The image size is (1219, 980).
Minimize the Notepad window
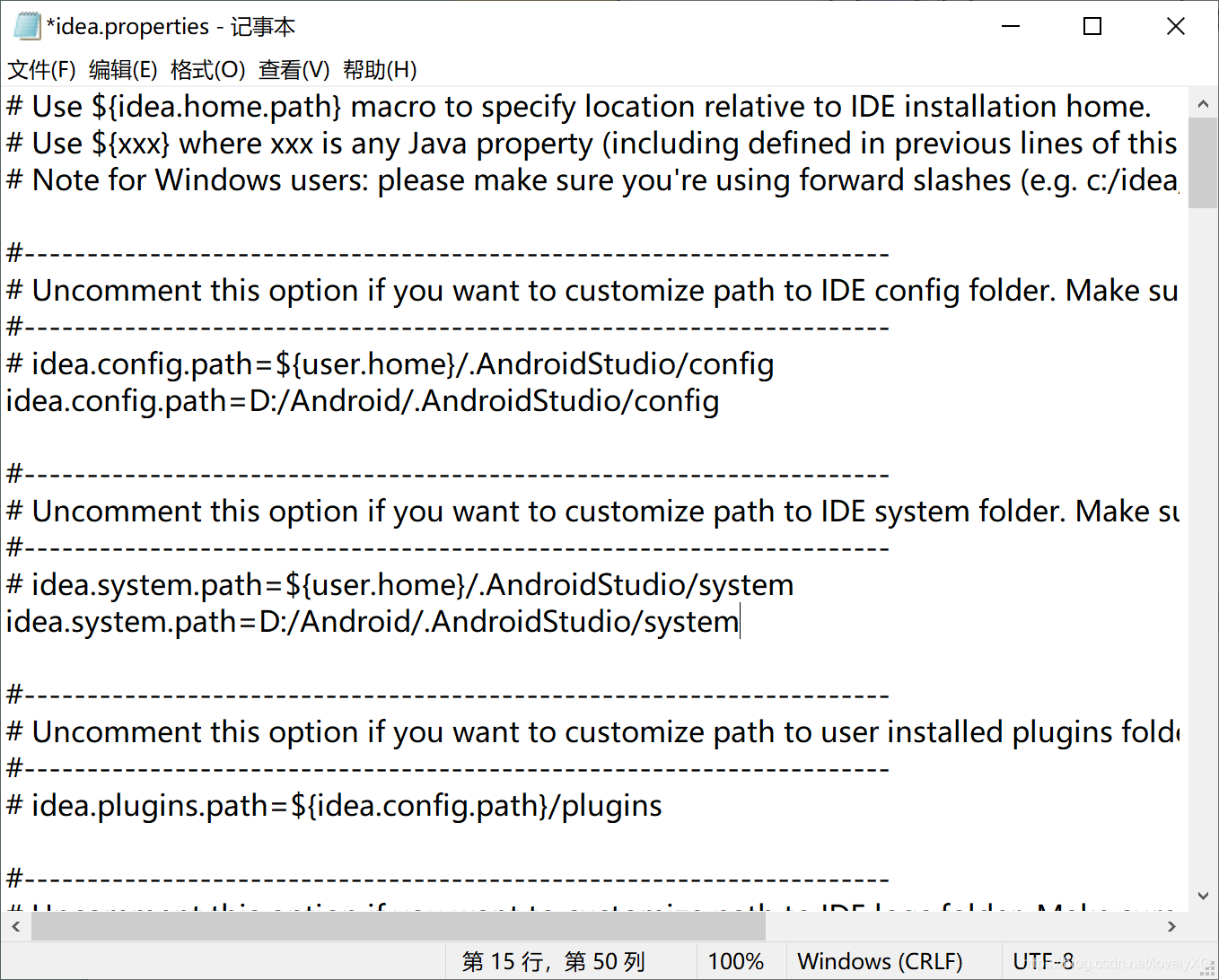tap(1011, 26)
